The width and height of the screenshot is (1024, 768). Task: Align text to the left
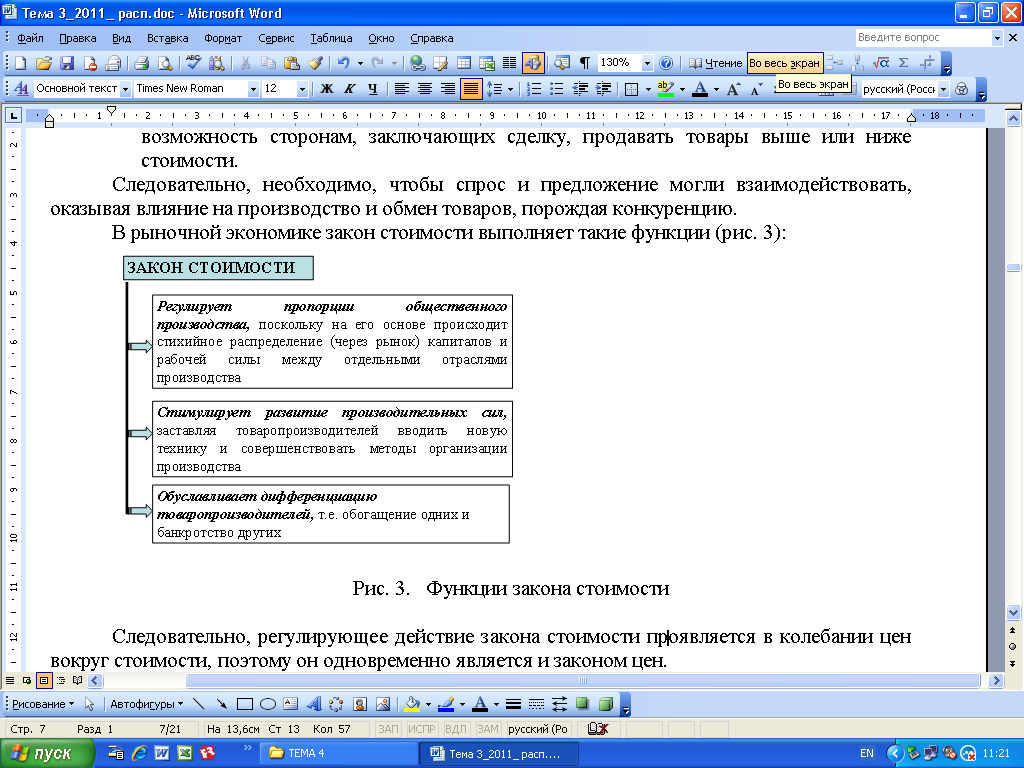[402, 89]
